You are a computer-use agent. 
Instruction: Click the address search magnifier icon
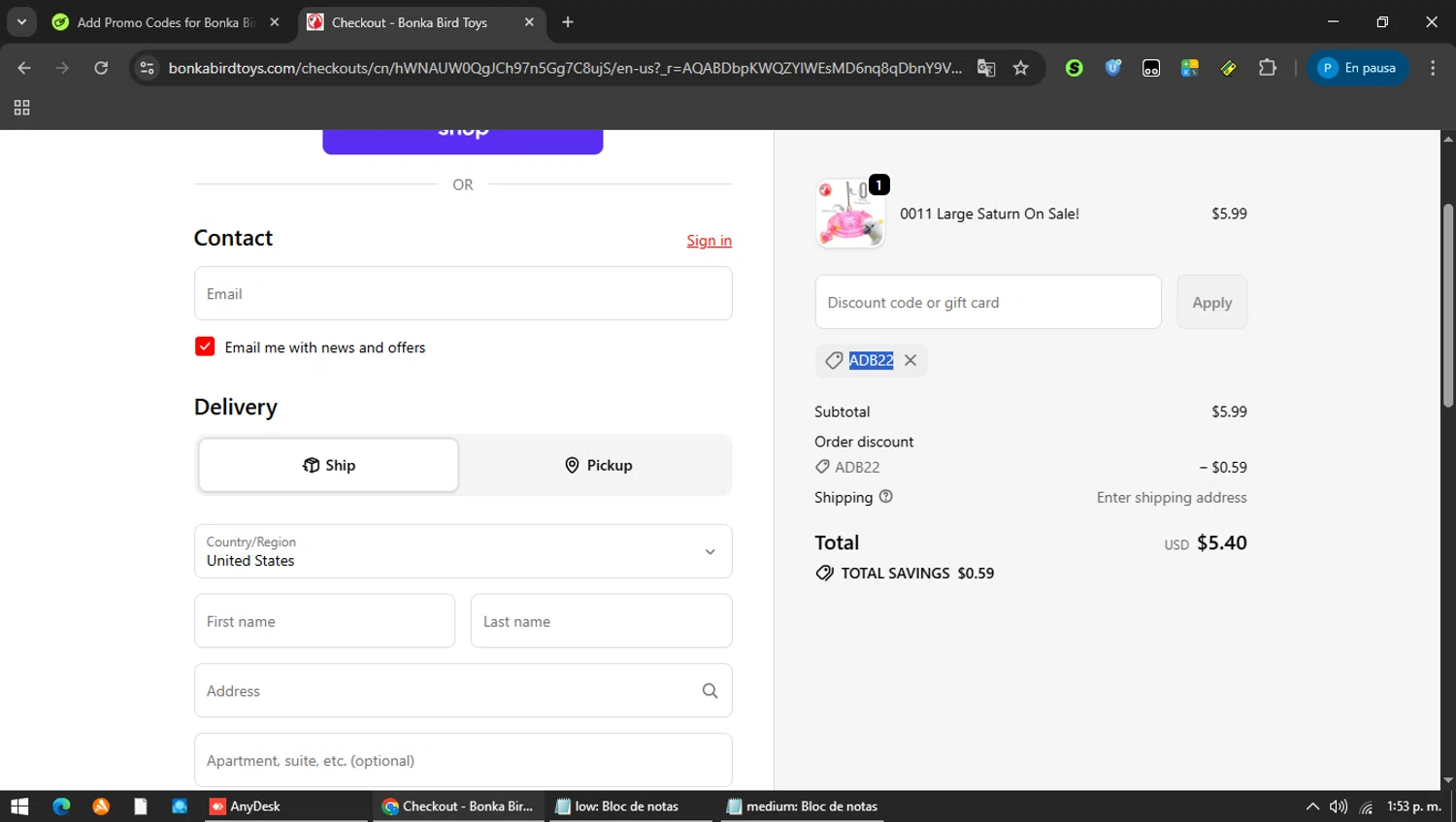pyautogui.click(x=711, y=691)
